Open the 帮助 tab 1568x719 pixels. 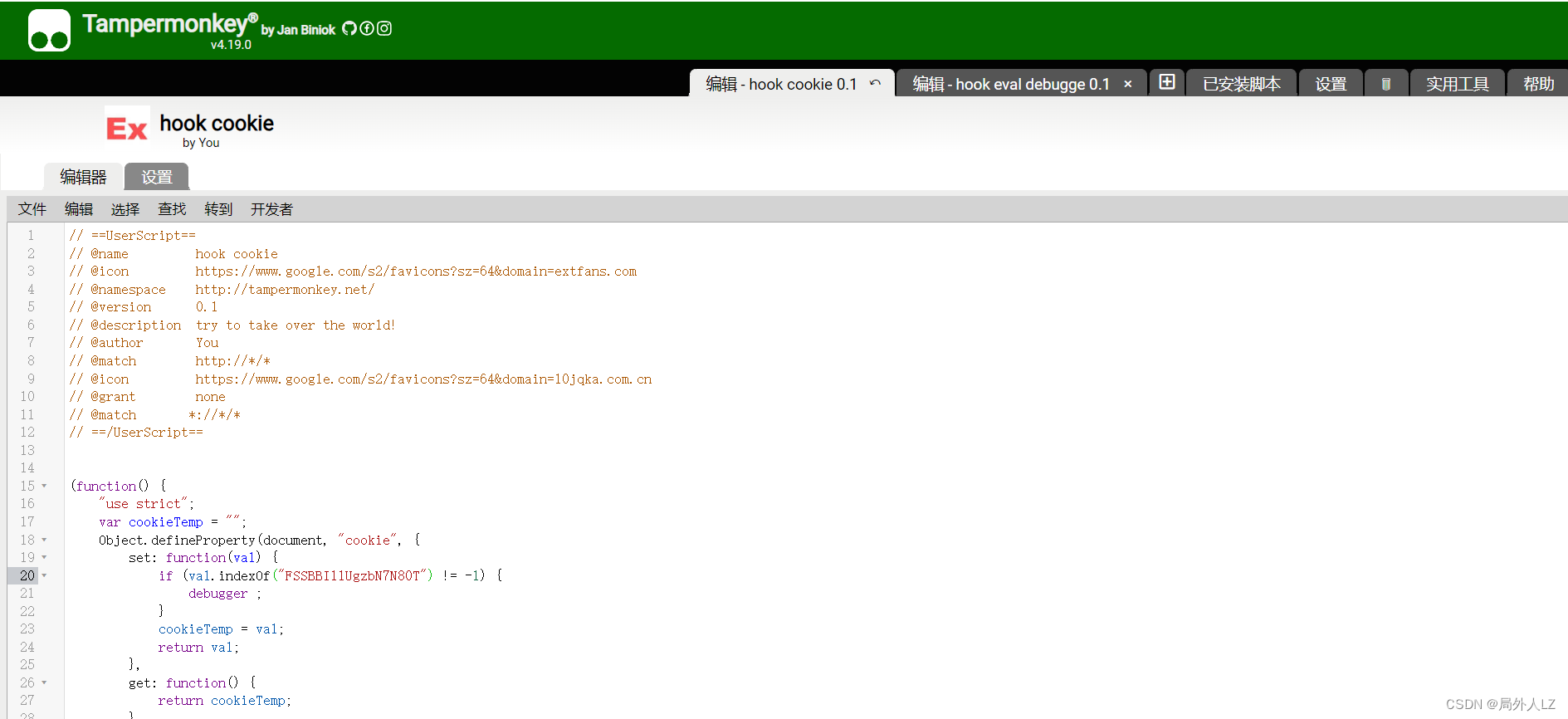pyautogui.click(x=1538, y=84)
